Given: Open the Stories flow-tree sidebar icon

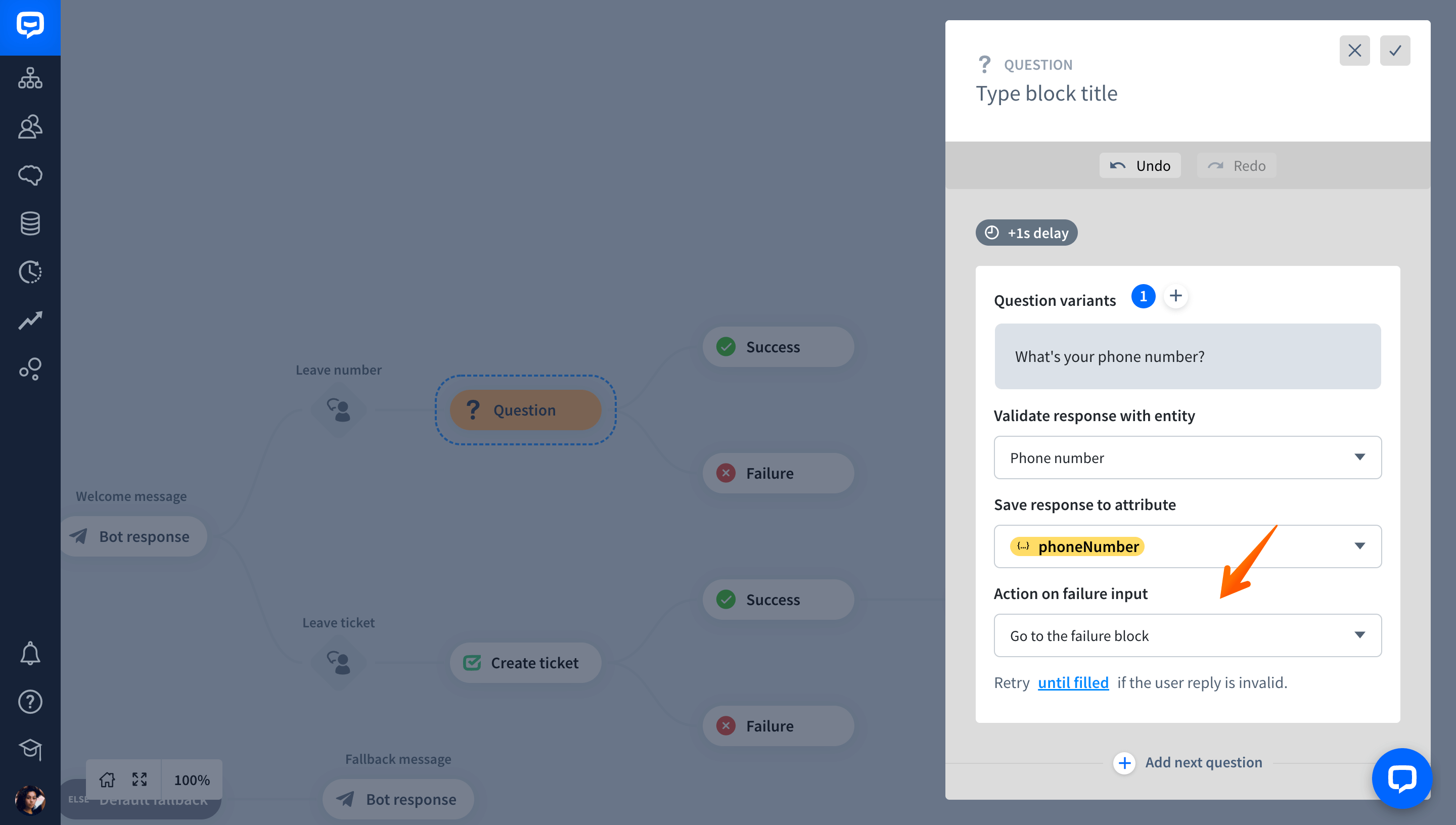Looking at the screenshot, I should coord(30,78).
